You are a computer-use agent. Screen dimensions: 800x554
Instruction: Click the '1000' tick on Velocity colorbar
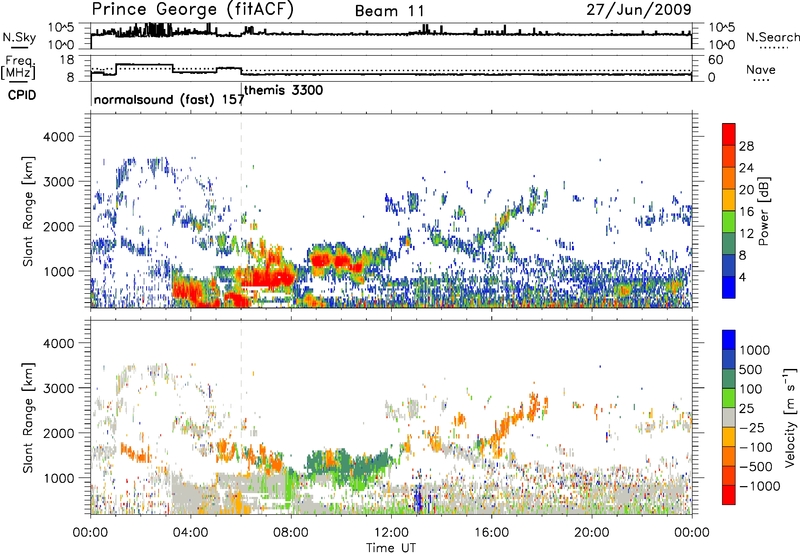pos(755,350)
